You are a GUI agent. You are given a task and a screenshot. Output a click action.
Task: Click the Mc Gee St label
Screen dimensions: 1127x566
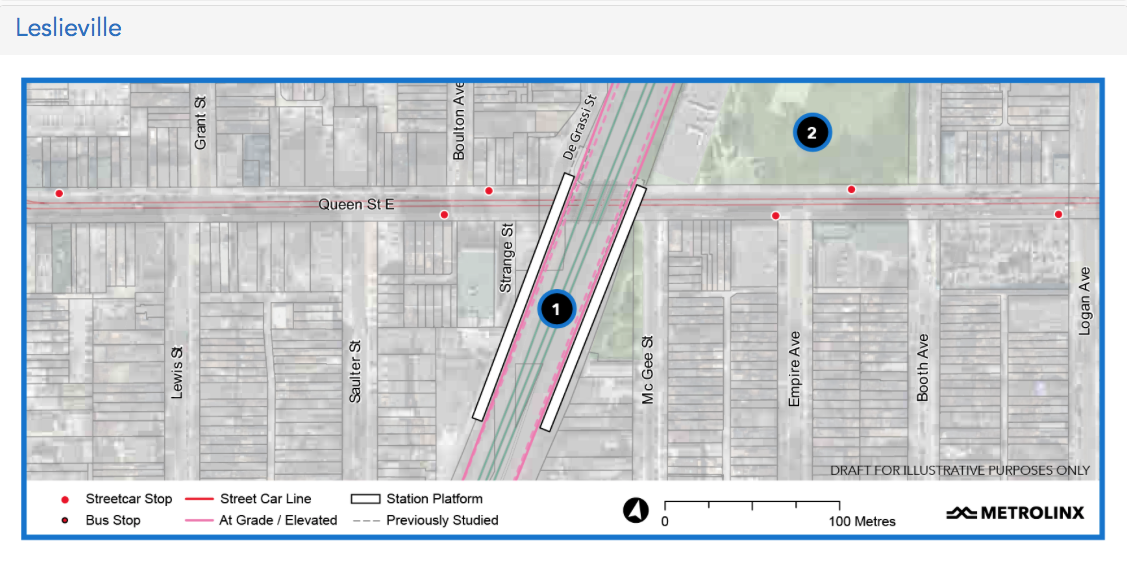coord(647,370)
